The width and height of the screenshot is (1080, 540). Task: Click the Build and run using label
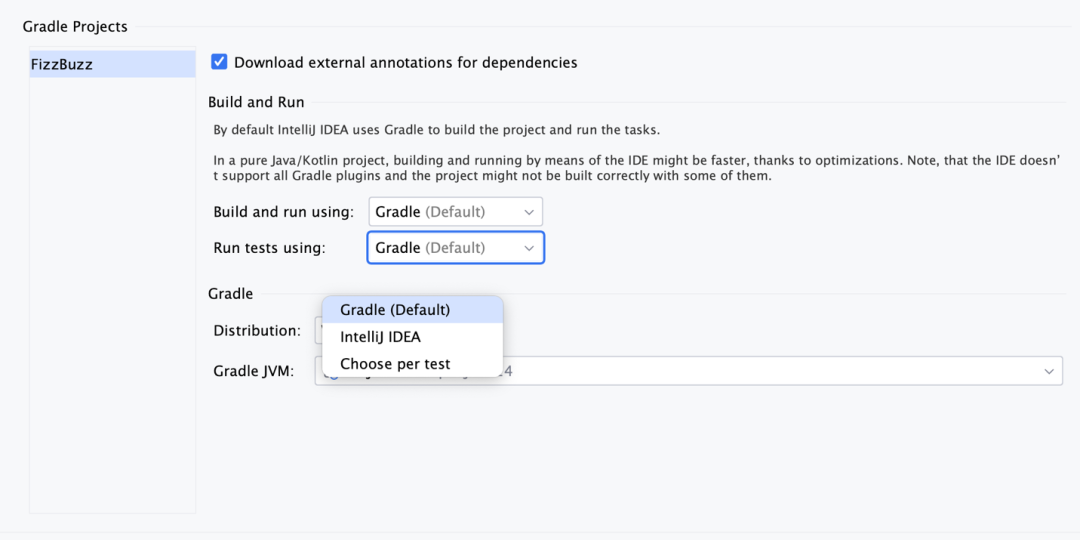click(x=284, y=212)
